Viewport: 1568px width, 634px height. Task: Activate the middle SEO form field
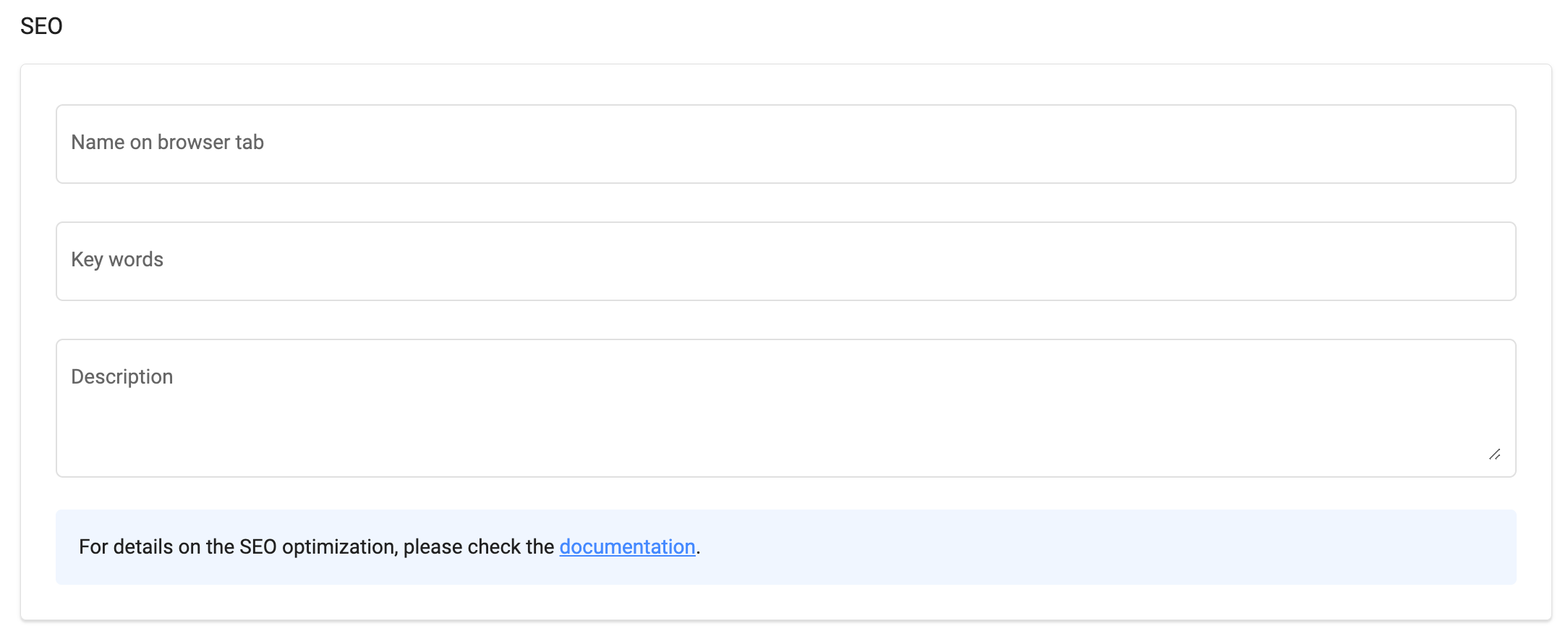(x=785, y=261)
